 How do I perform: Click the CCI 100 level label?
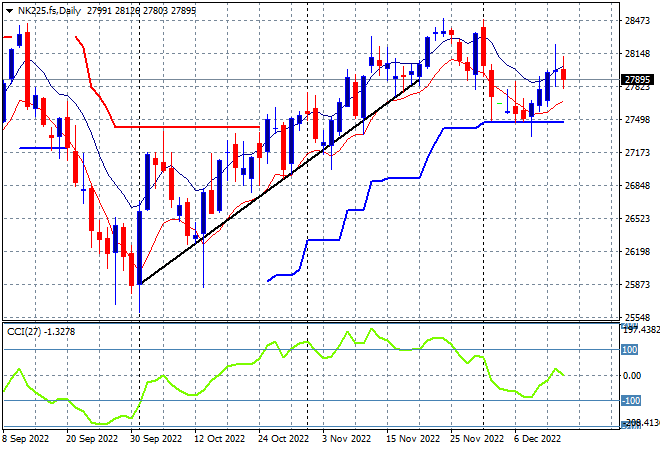pyautogui.click(x=629, y=349)
